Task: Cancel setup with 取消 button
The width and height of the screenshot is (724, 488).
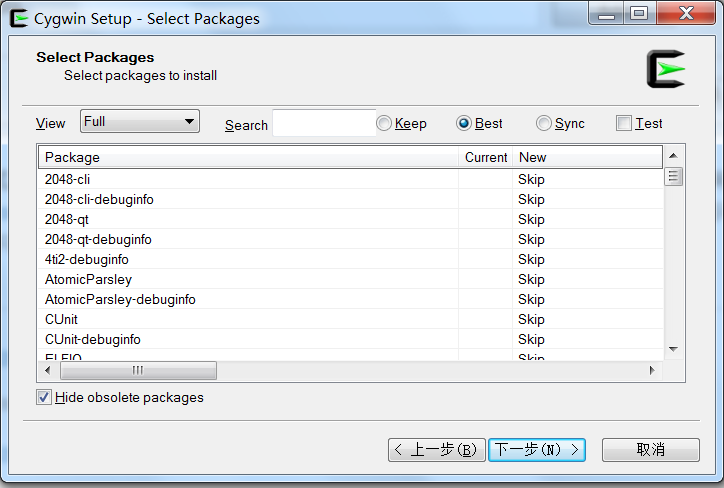Action: click(651, 450)
